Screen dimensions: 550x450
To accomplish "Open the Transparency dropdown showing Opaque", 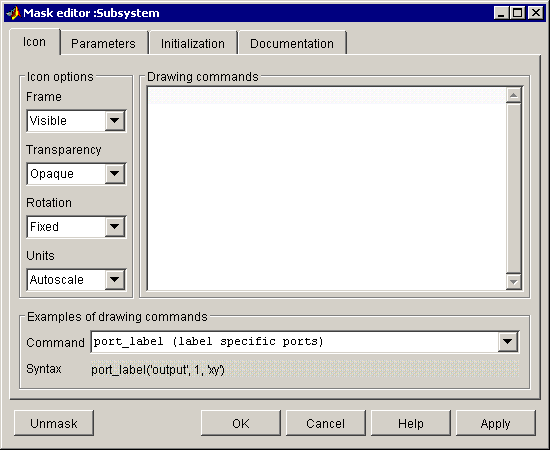I will click(76, 174).
